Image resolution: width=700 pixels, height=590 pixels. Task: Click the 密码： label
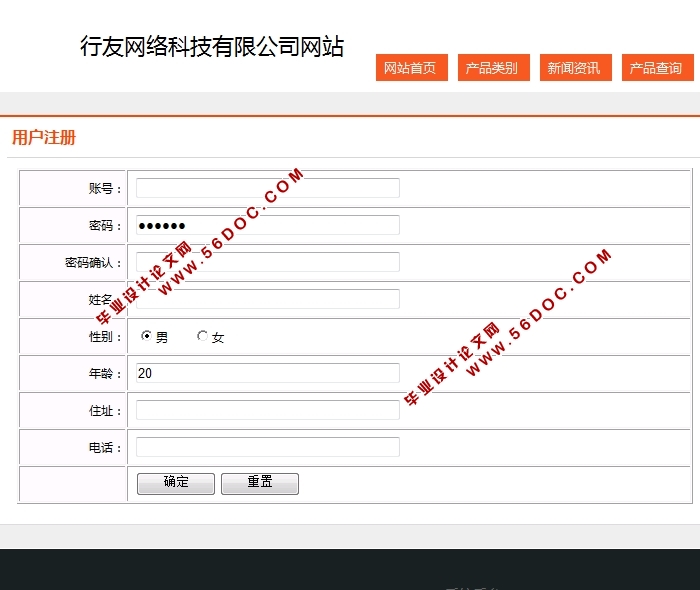(105, 225)
